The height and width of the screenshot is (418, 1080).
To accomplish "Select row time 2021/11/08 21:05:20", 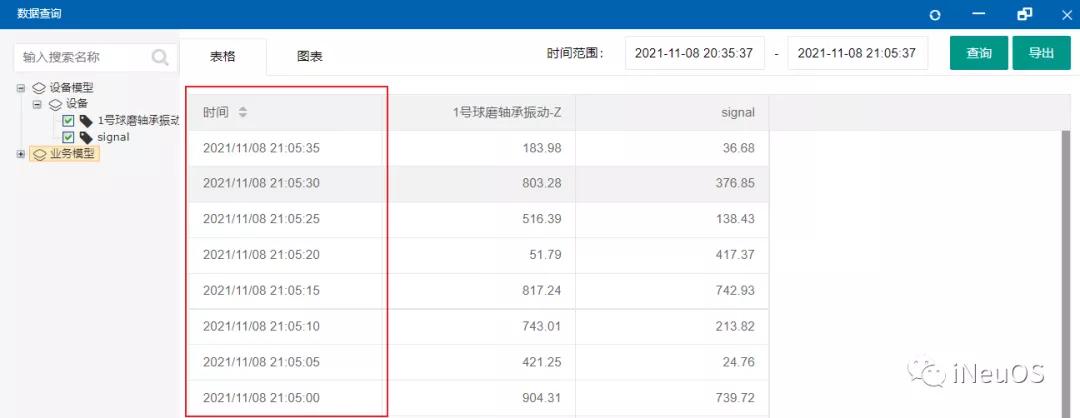I will pyautogui.click(x=261, y=255).
